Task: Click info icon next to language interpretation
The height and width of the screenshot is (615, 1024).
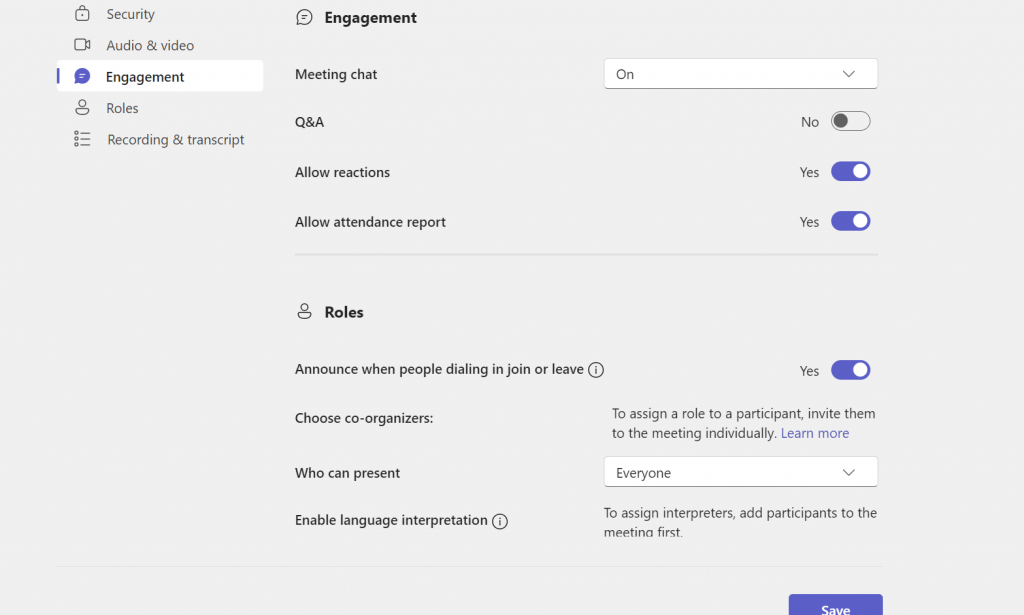Action: 500,521
